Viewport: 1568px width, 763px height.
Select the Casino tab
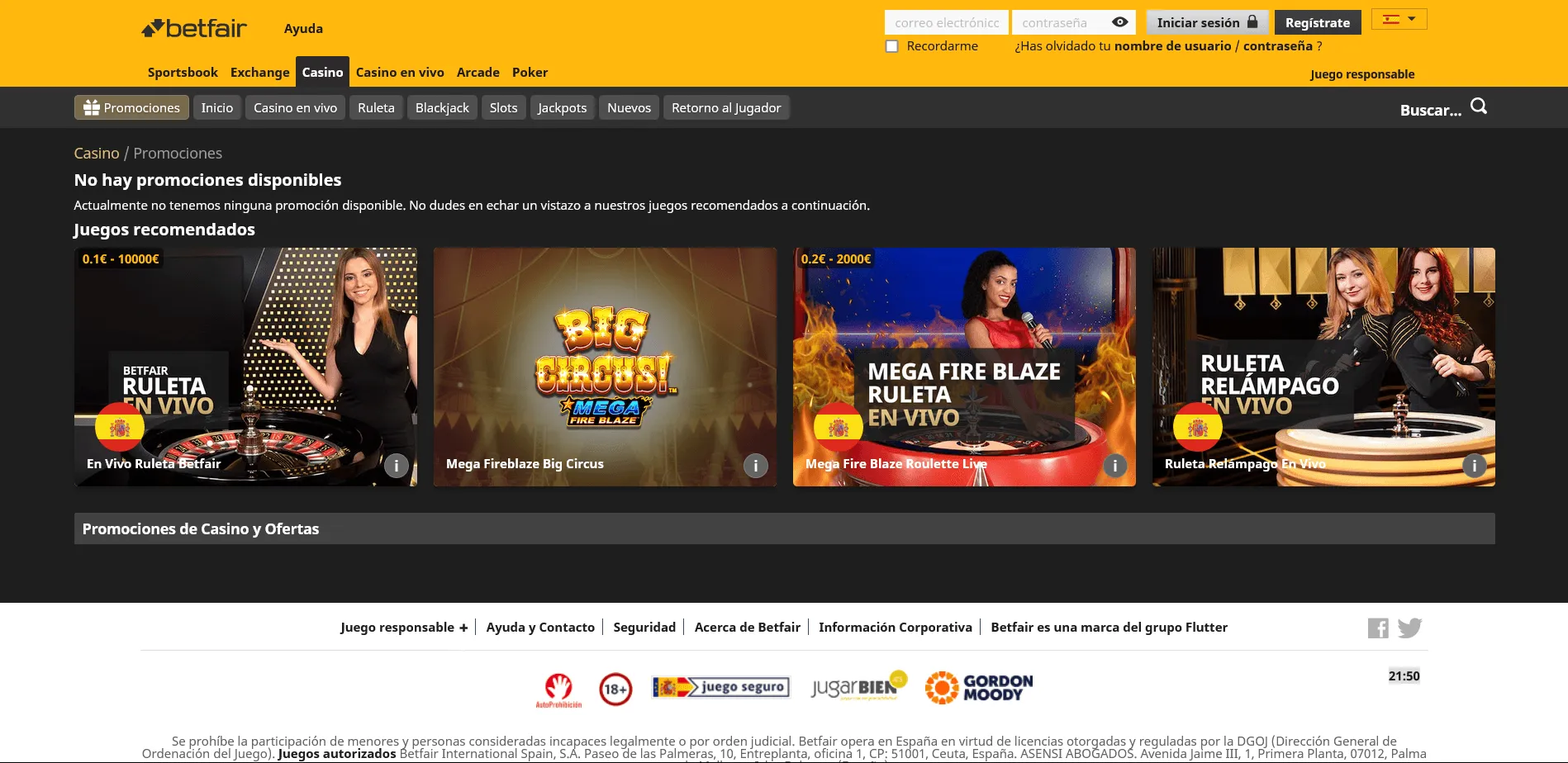pyautogui.click(x=322, y=72)
